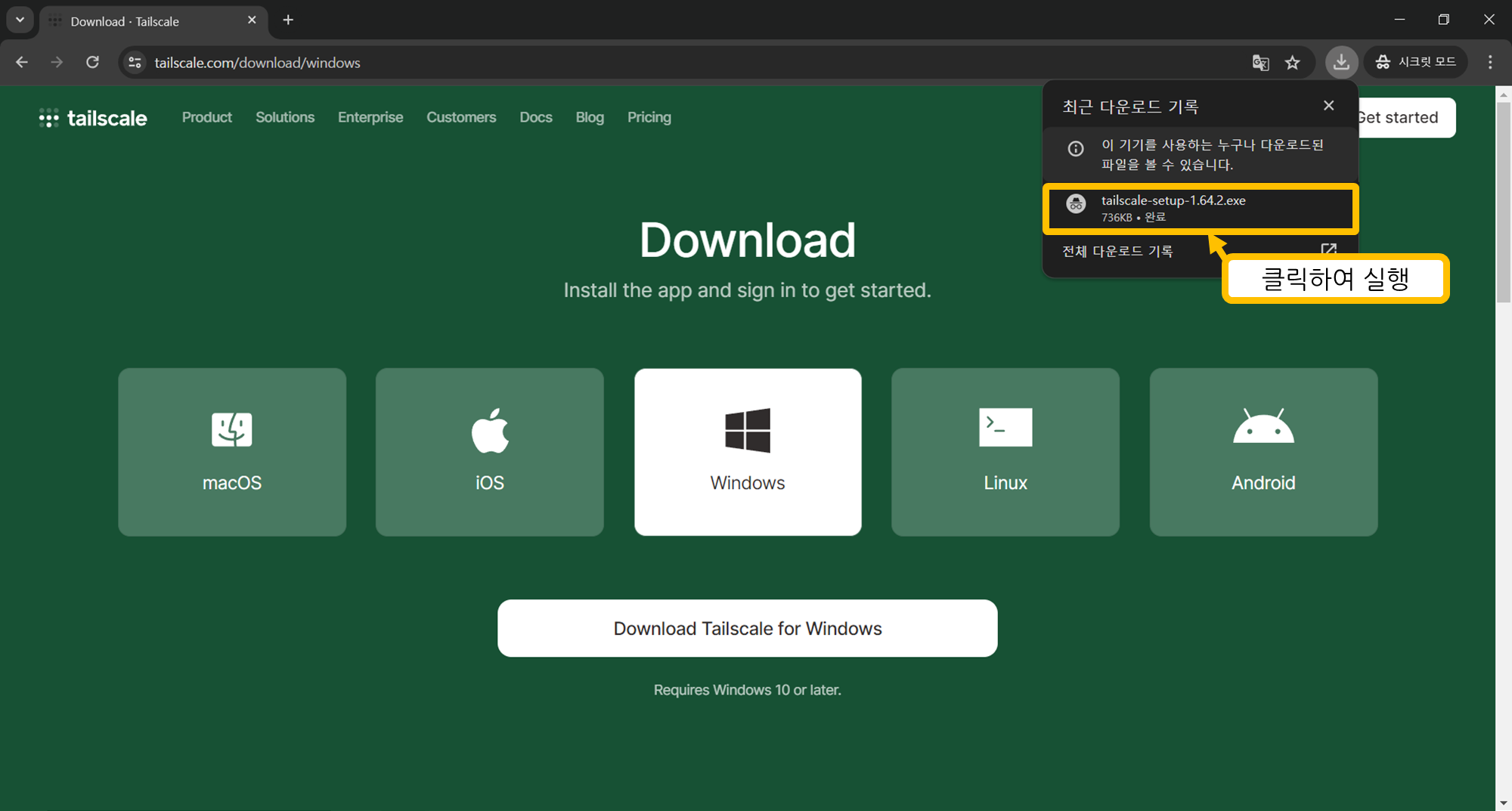Click the page vertical scrollbar thumb
The height and width of the screenshot is (811, 1512).
1503,203
